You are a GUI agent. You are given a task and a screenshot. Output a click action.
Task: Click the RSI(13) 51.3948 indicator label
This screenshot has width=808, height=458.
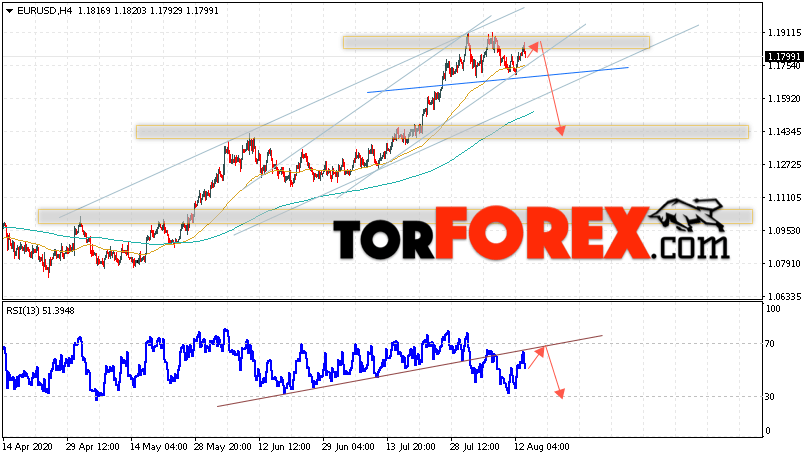pos(40,311)
